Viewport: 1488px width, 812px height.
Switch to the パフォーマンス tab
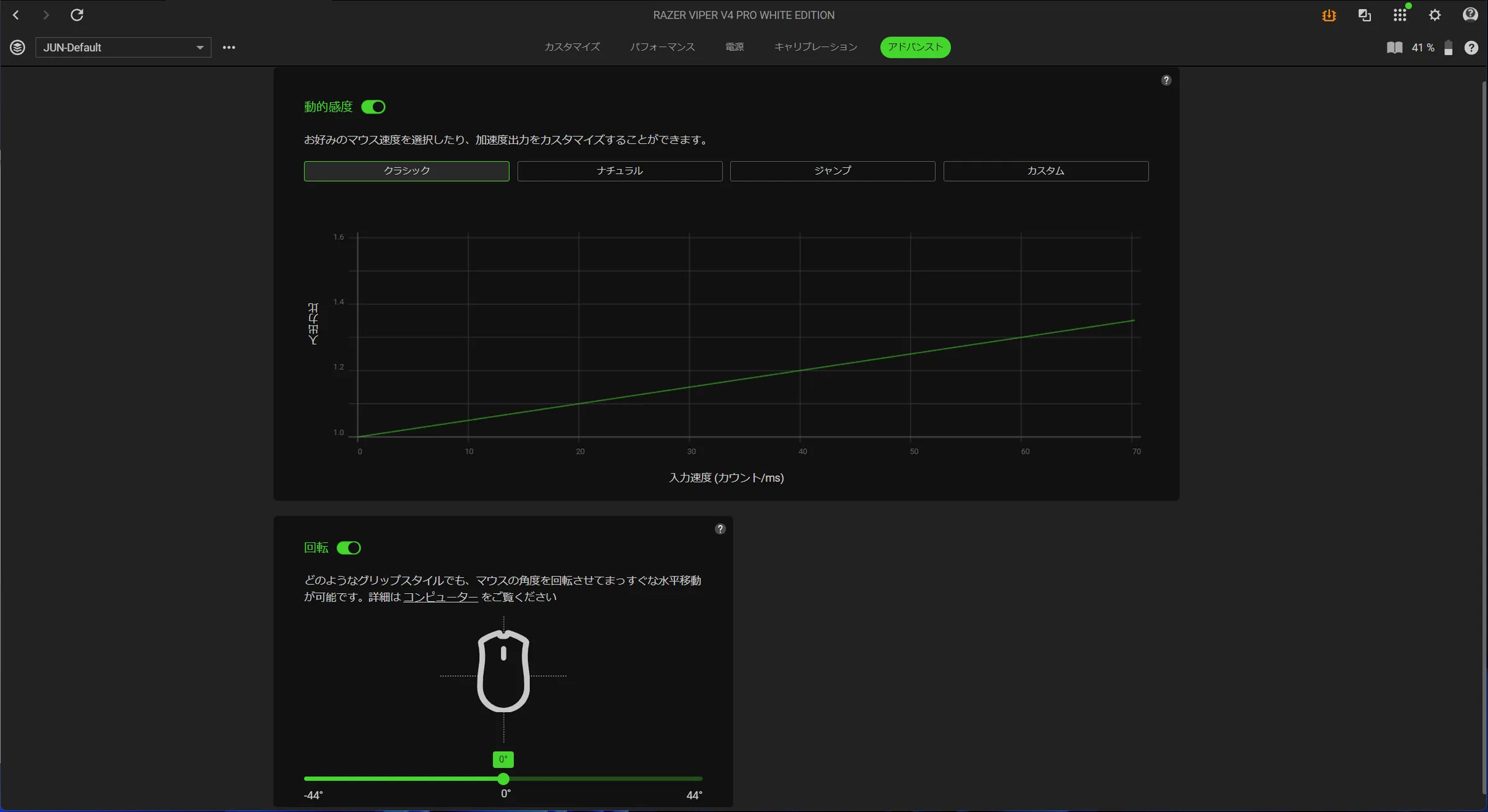pos(663,47)
